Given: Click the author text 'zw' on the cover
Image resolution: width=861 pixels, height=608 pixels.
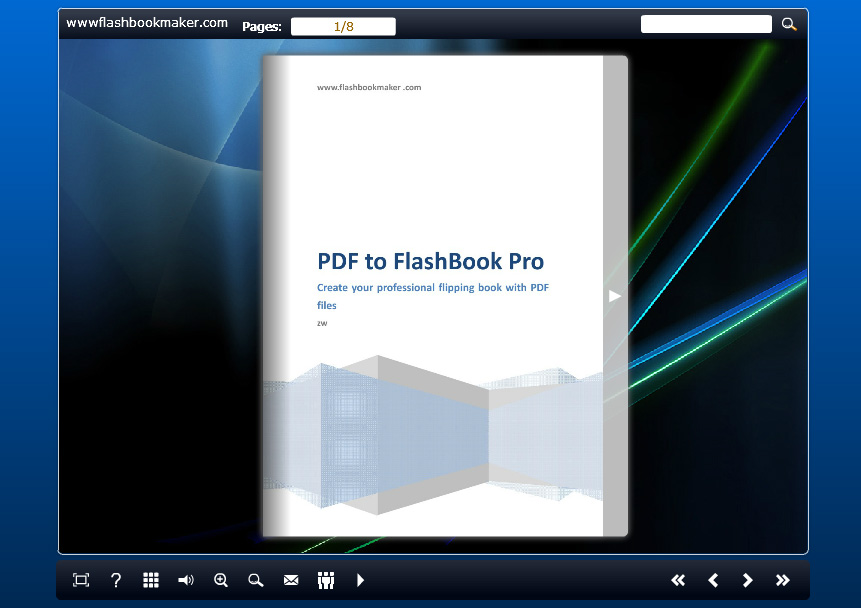Looking at the screenshot, I should point(322,323).
